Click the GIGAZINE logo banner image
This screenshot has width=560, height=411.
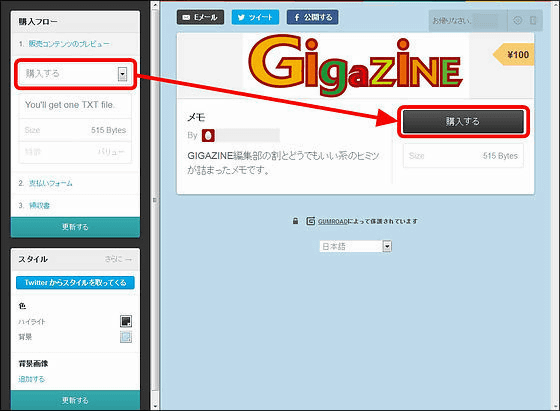click(356, 65)
